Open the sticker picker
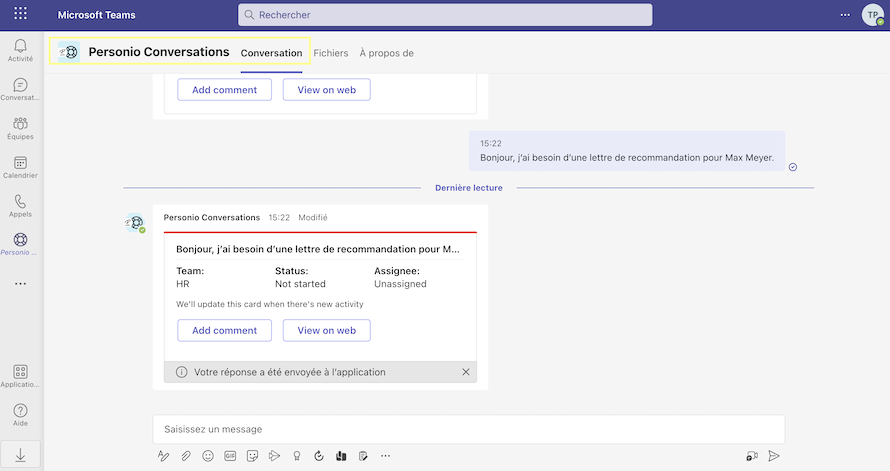 [252, 456]
